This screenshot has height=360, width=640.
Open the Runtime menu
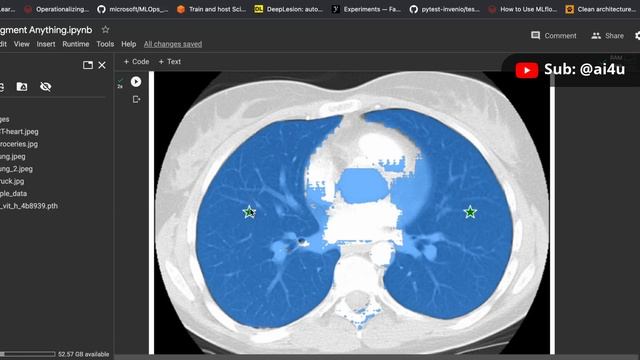pos(76,44)
